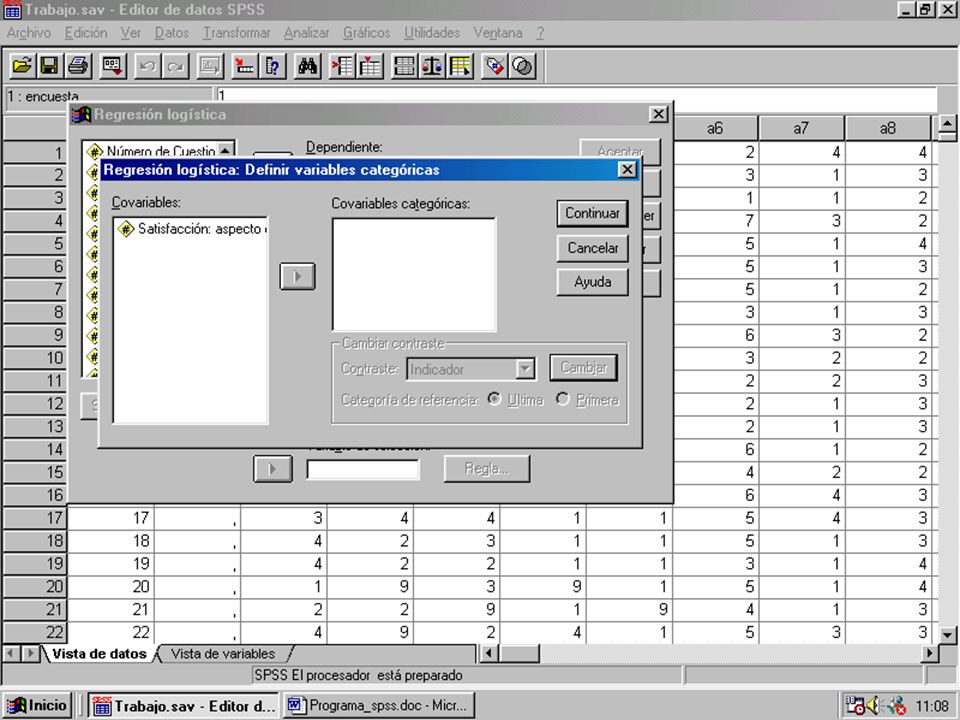Viewport: 960px width, 720px height.
Task: Click the a7 column header
Action: tap(801, 128)
